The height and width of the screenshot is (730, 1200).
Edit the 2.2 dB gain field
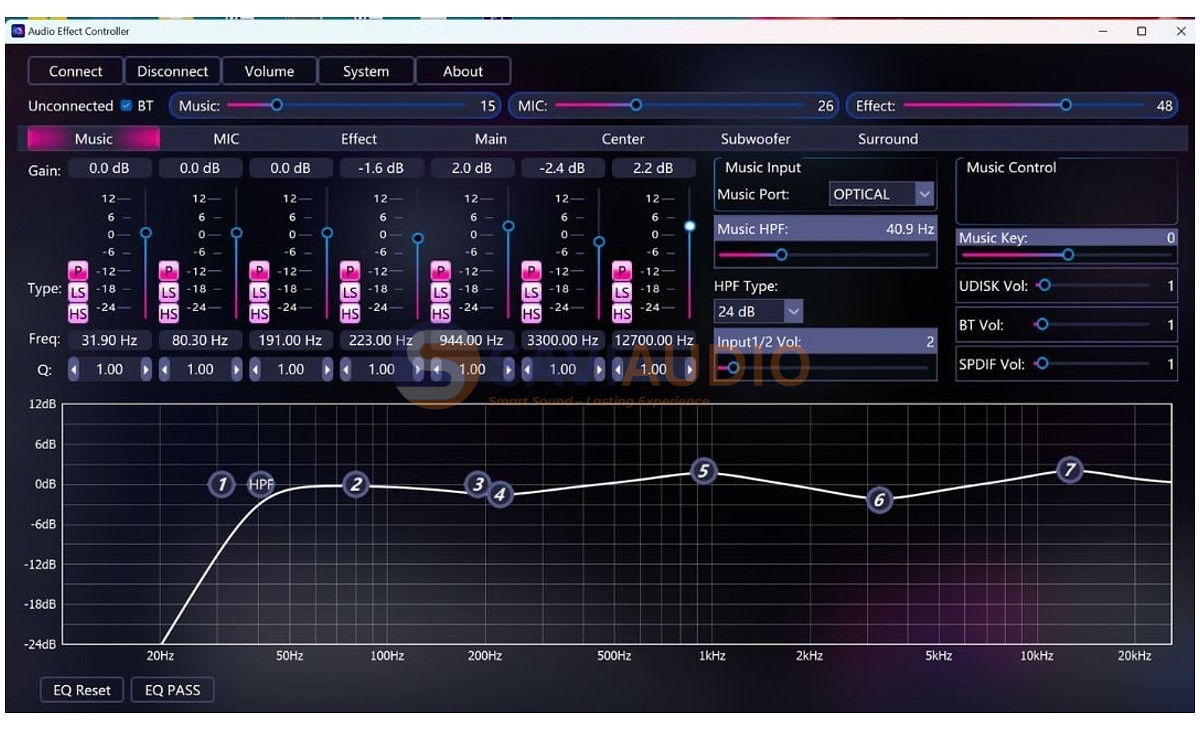point(653,168)
